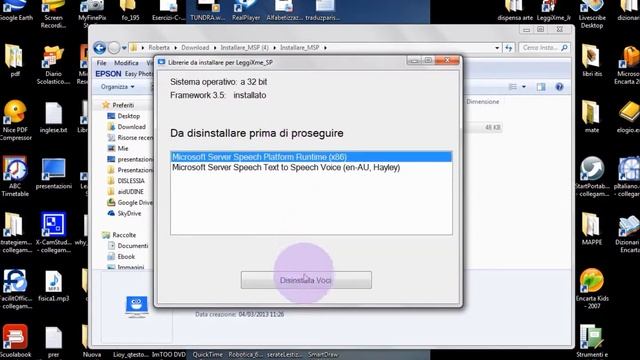640x360 pixels.
Task: Click the presentazioni desktop icon
Action: [x=53, y=173]
